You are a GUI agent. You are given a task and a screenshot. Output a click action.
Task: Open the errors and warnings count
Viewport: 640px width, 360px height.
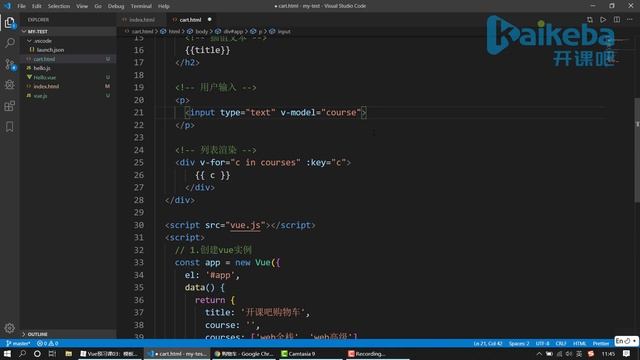click(x=48, y=343)
